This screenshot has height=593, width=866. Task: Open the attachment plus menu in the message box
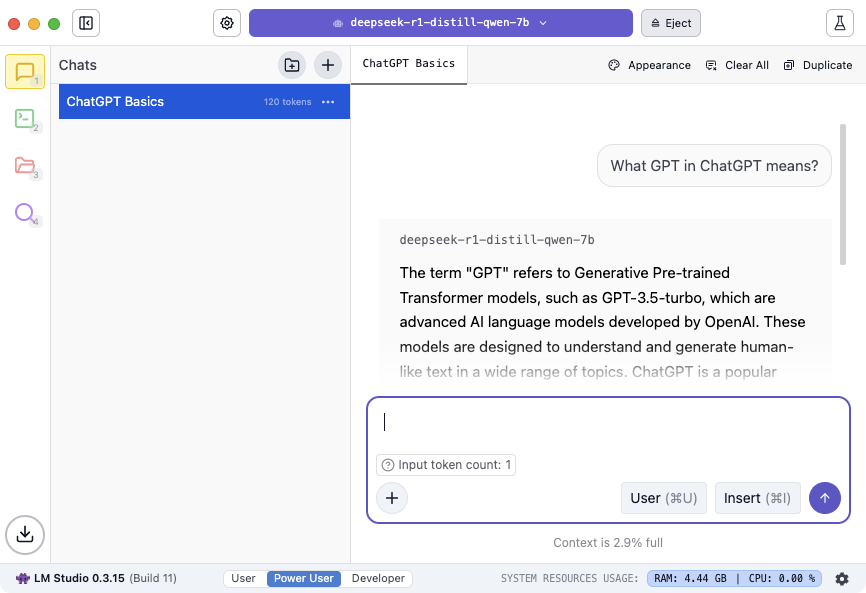coord(392,498)
